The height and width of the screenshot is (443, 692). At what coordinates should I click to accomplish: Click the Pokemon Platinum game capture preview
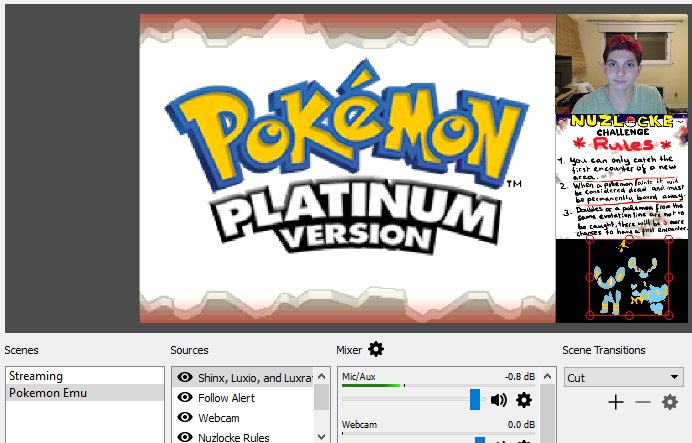click(x=347, y=169)
